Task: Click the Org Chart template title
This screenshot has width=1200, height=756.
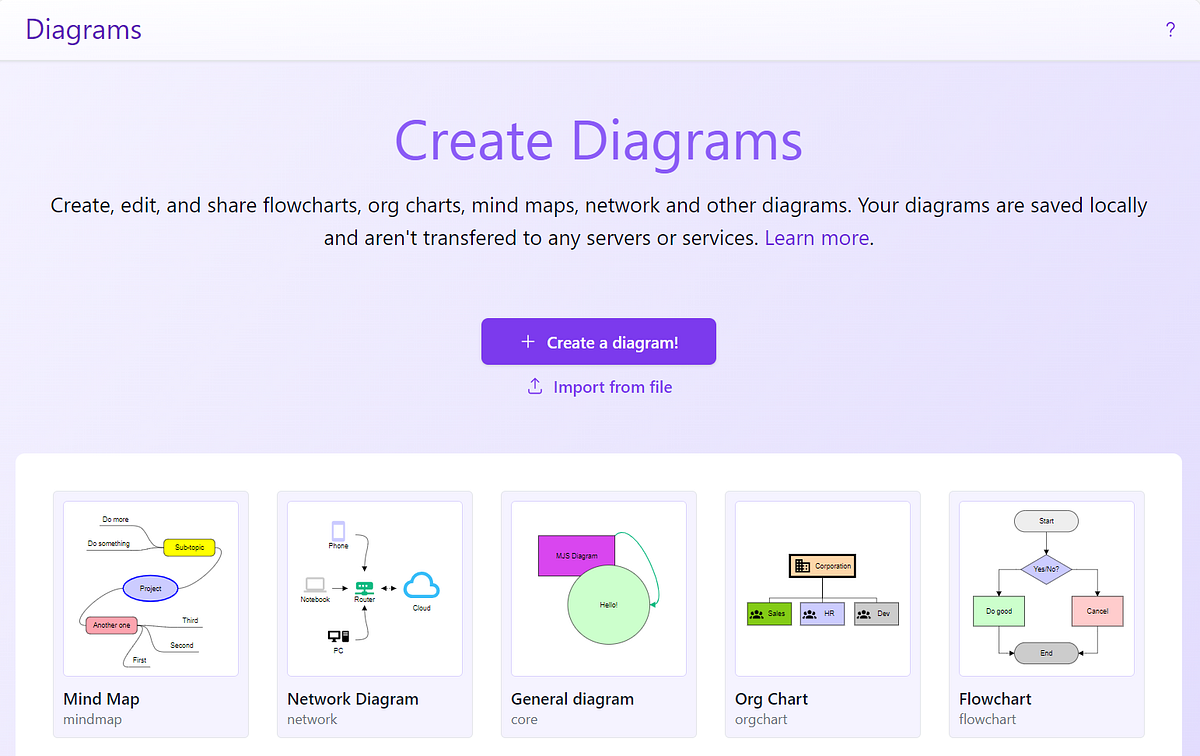Action: (x=771, y=699)
